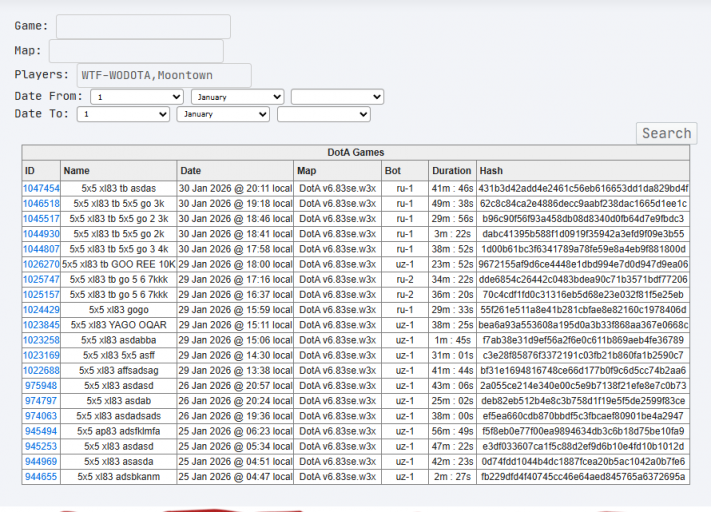Click date cell '25 Jan 2026 @ 06:23 local'
Screen dimensions: 711x512
coord(235,431)
